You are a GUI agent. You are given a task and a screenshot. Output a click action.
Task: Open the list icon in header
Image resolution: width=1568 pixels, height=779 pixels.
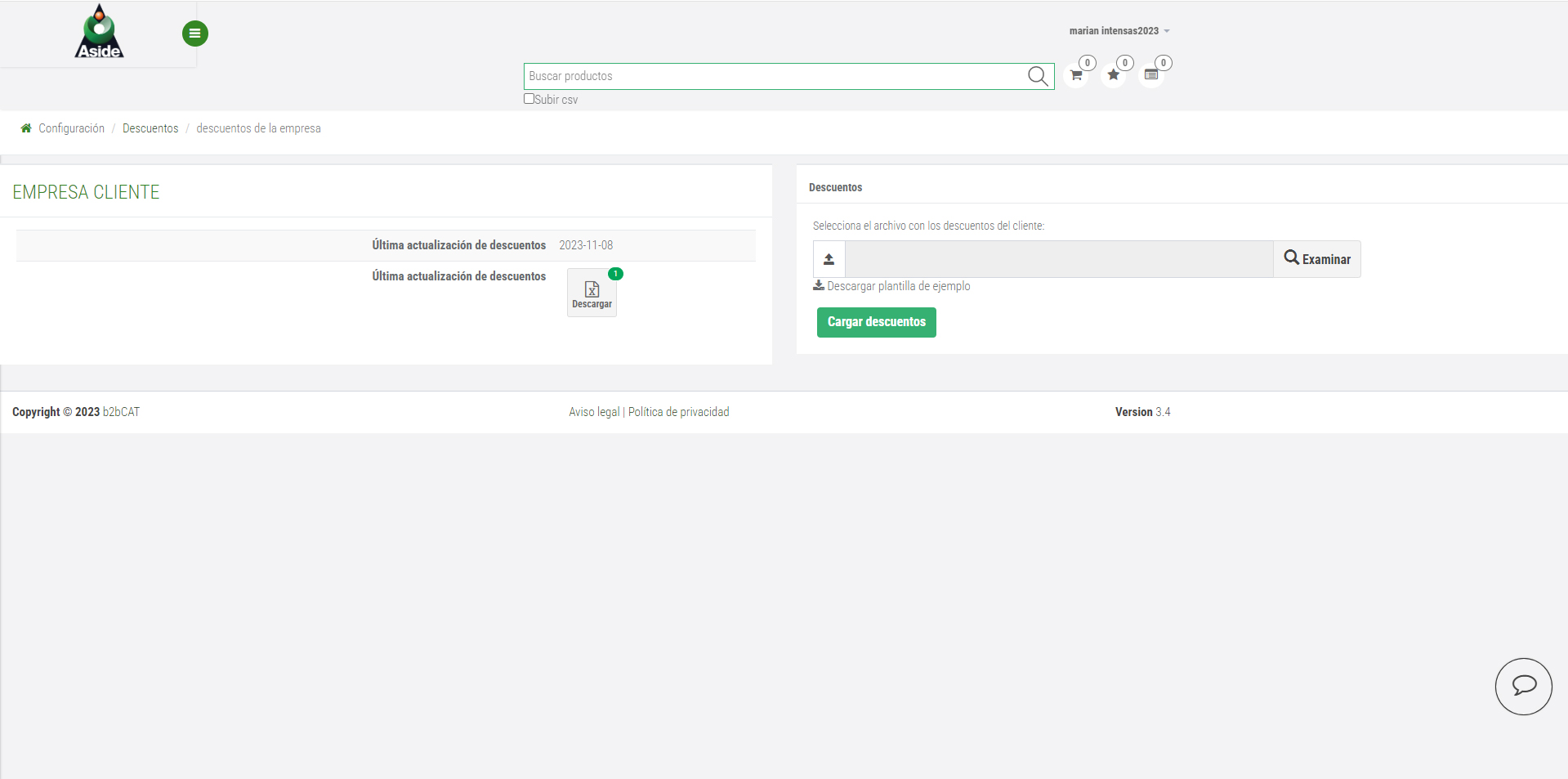(1150, 75)
